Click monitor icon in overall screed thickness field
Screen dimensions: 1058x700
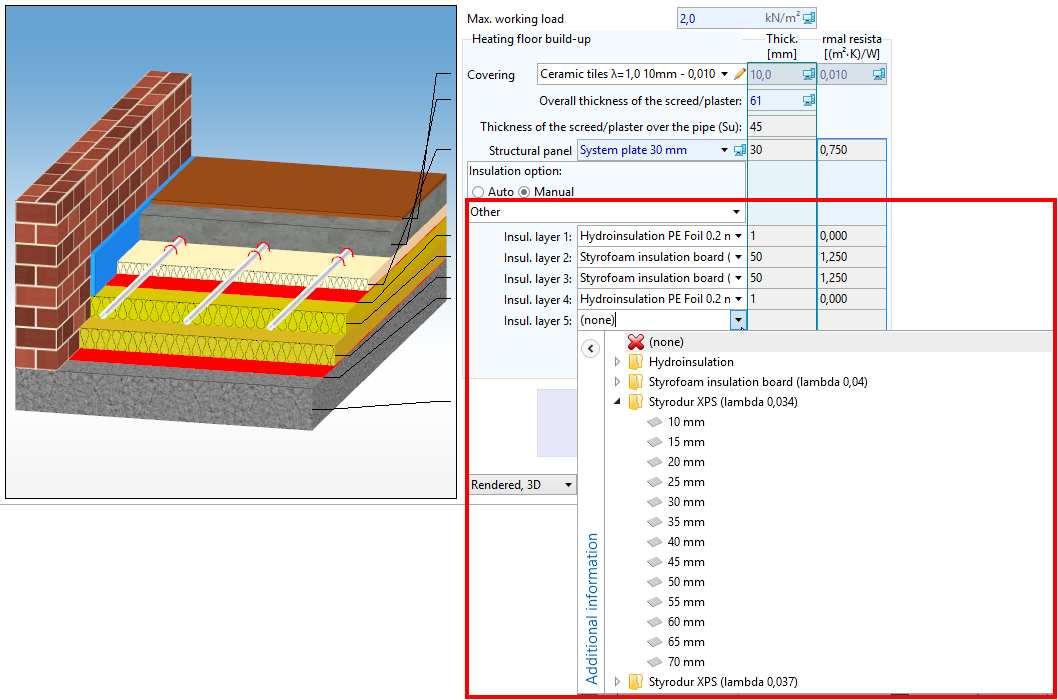tap(808, 100)
